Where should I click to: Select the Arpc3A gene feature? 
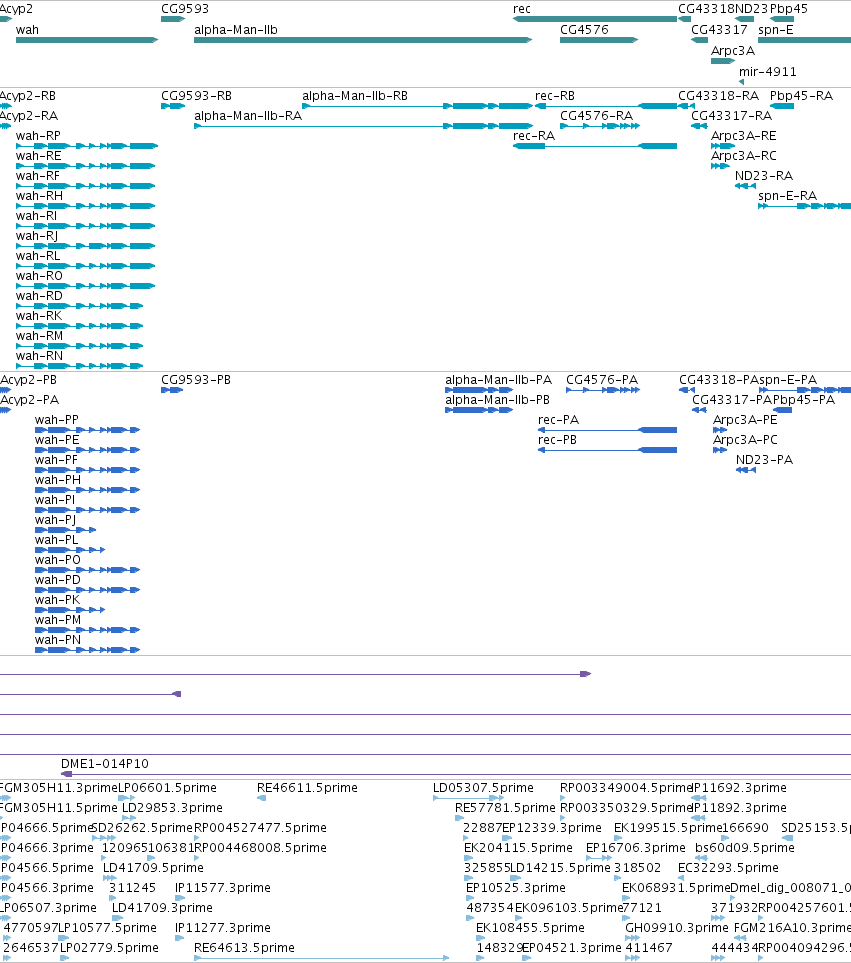[x=723, y=61]
